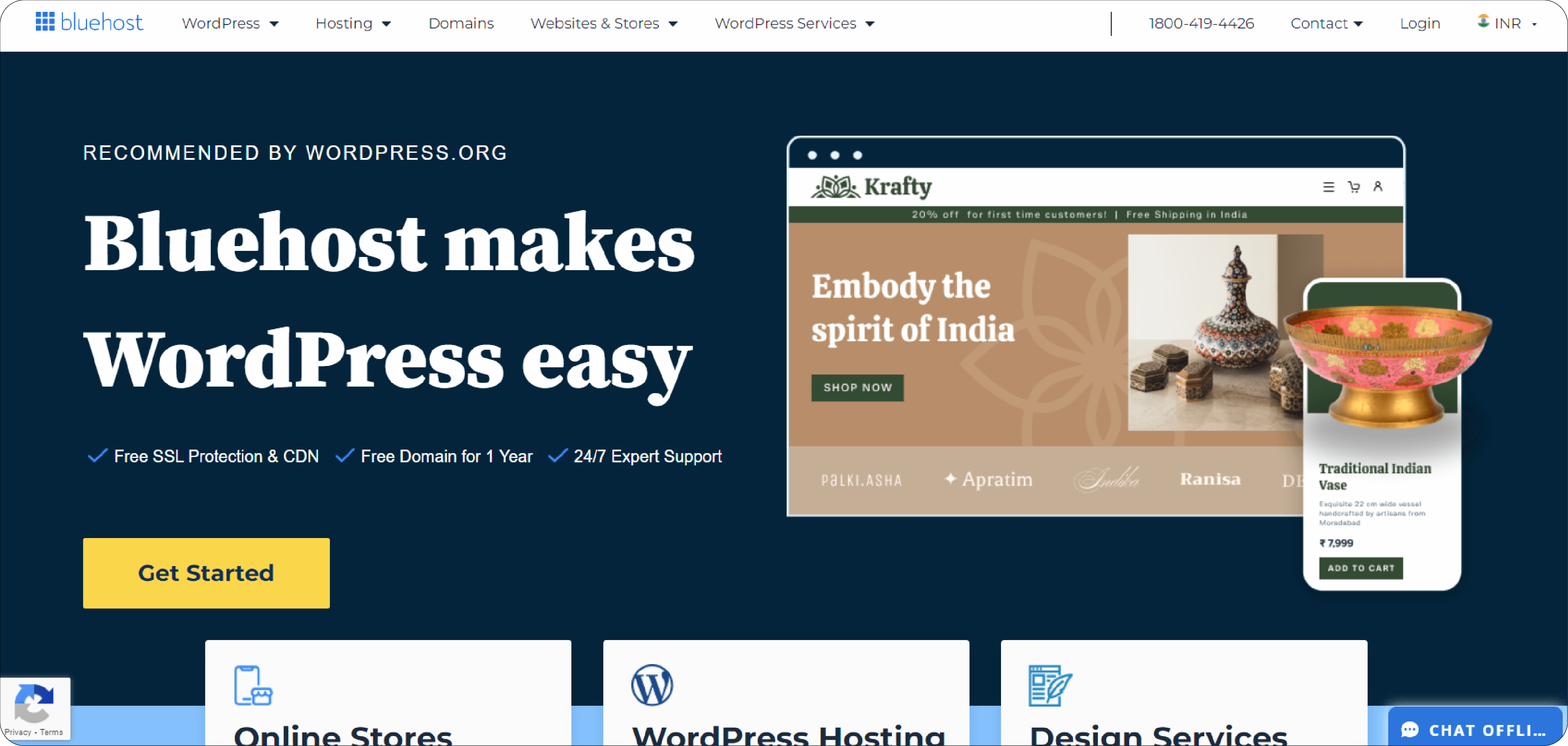Click the Embody the spirit of India heading
Screen dimensions: 1568x746
pyautogui.click(x=913, y=307)
